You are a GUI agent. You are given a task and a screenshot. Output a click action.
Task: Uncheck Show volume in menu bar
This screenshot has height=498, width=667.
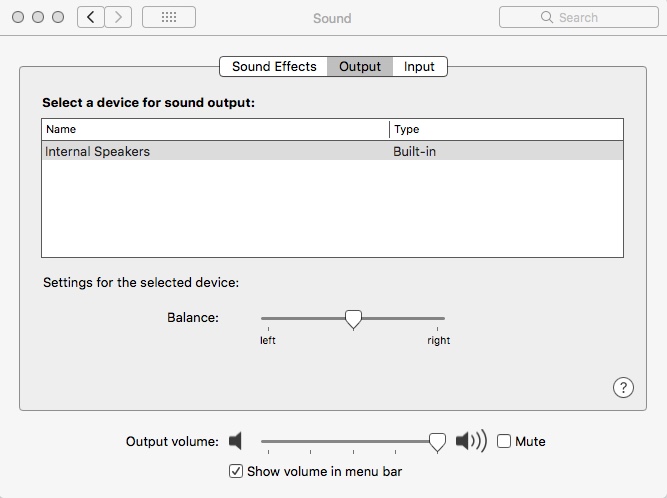[236, 471]
